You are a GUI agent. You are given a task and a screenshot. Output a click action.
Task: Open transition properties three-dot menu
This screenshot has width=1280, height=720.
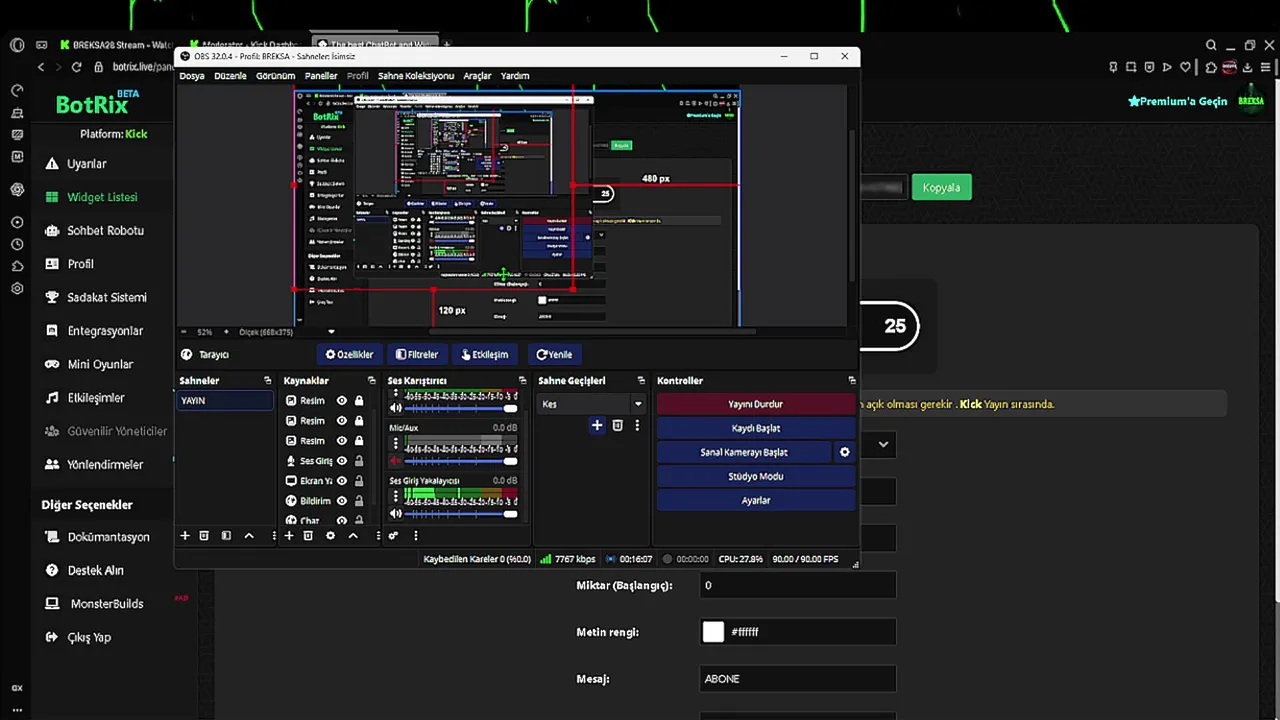(637, 425)
